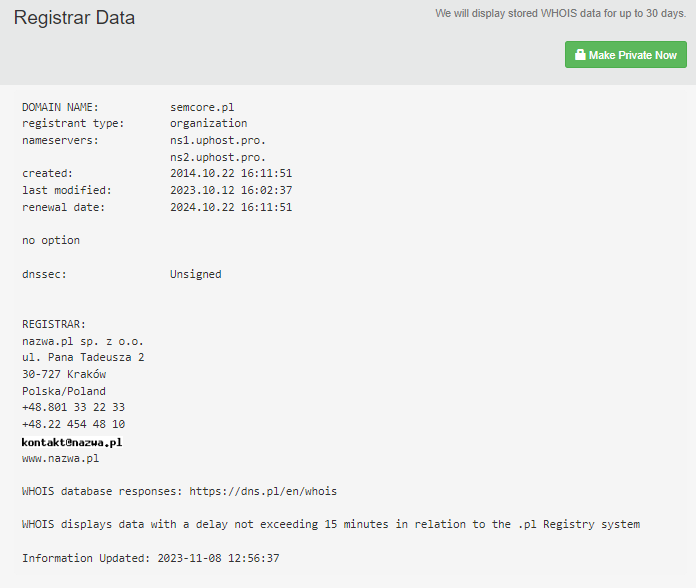Select the Registrar Data heading
The image size is (696, 588).
point(74,18)
